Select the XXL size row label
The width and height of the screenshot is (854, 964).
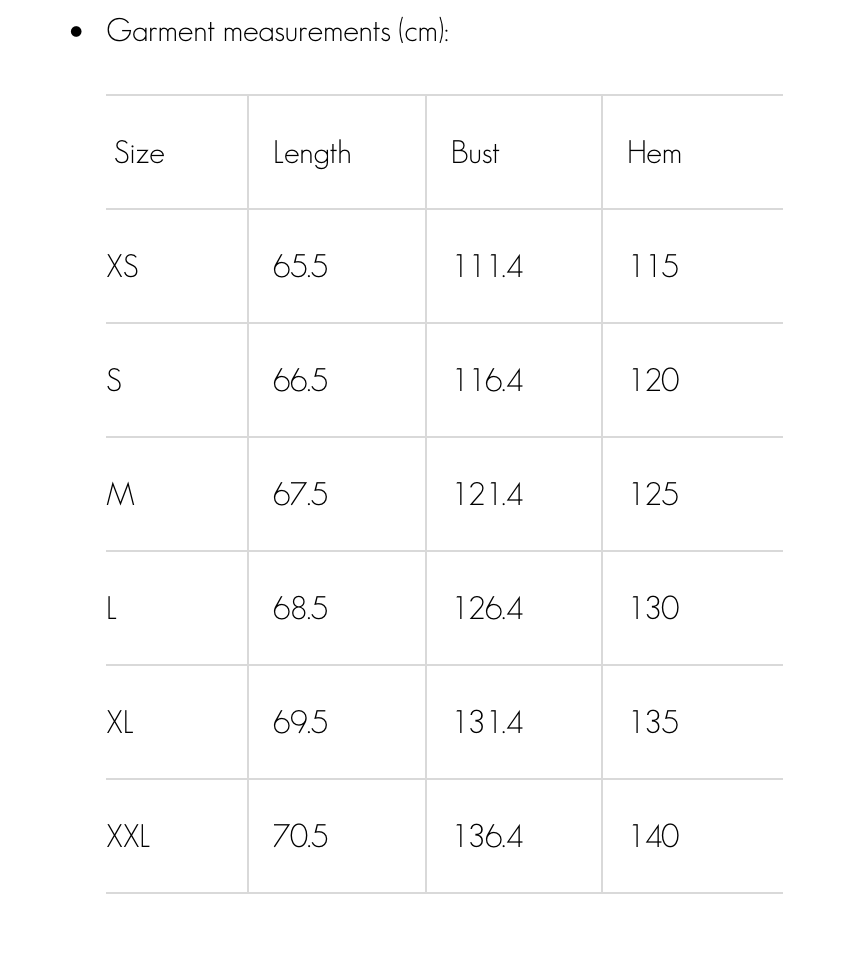[128, 837]
